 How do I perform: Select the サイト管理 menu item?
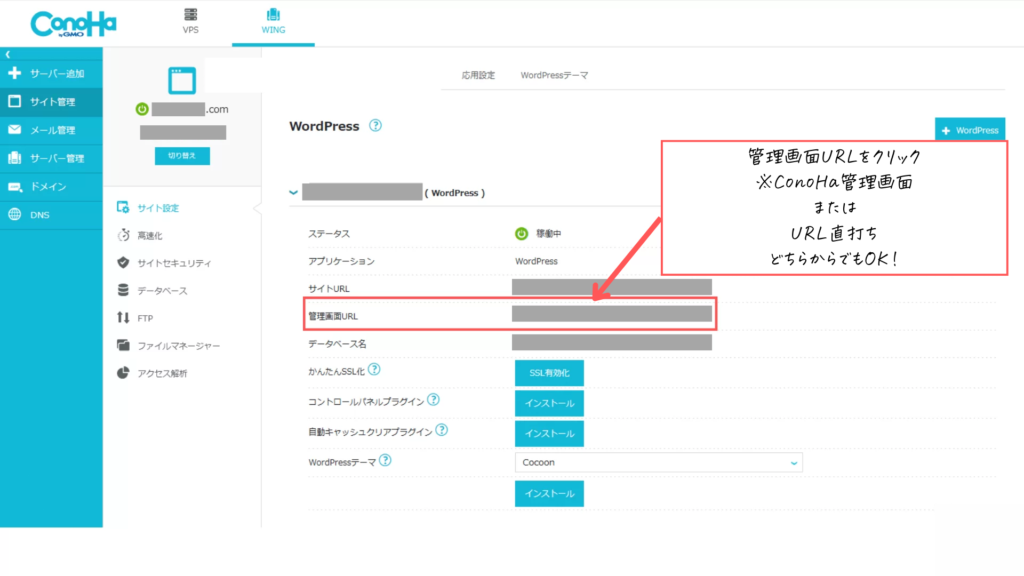[51, 102]
